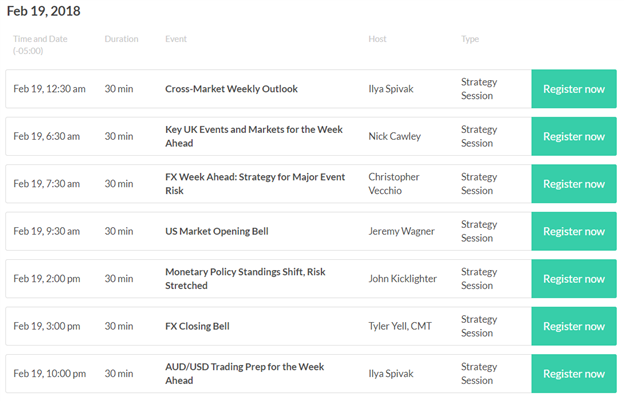Register for Key UK Events webinar
The height and width of the screenshot is (402, 624).
tap(574, 136)
